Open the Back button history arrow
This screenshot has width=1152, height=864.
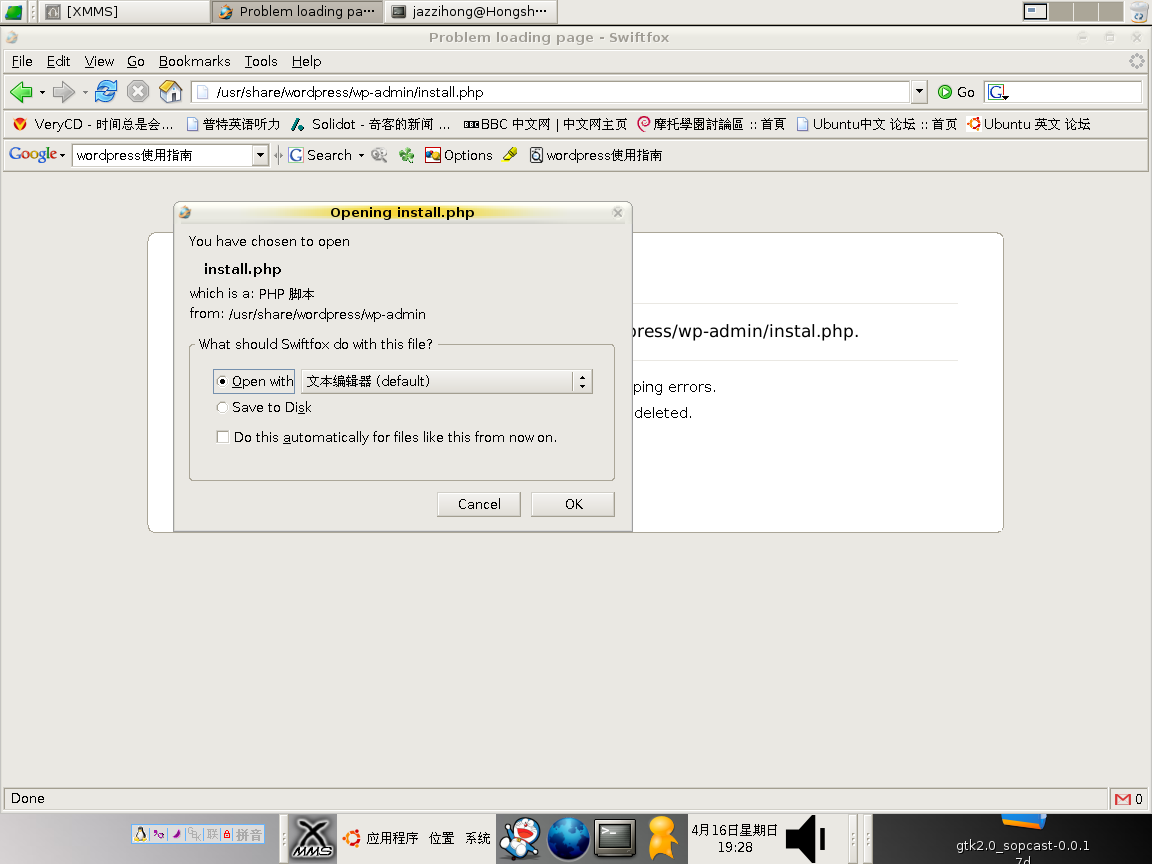pos(42,93)
